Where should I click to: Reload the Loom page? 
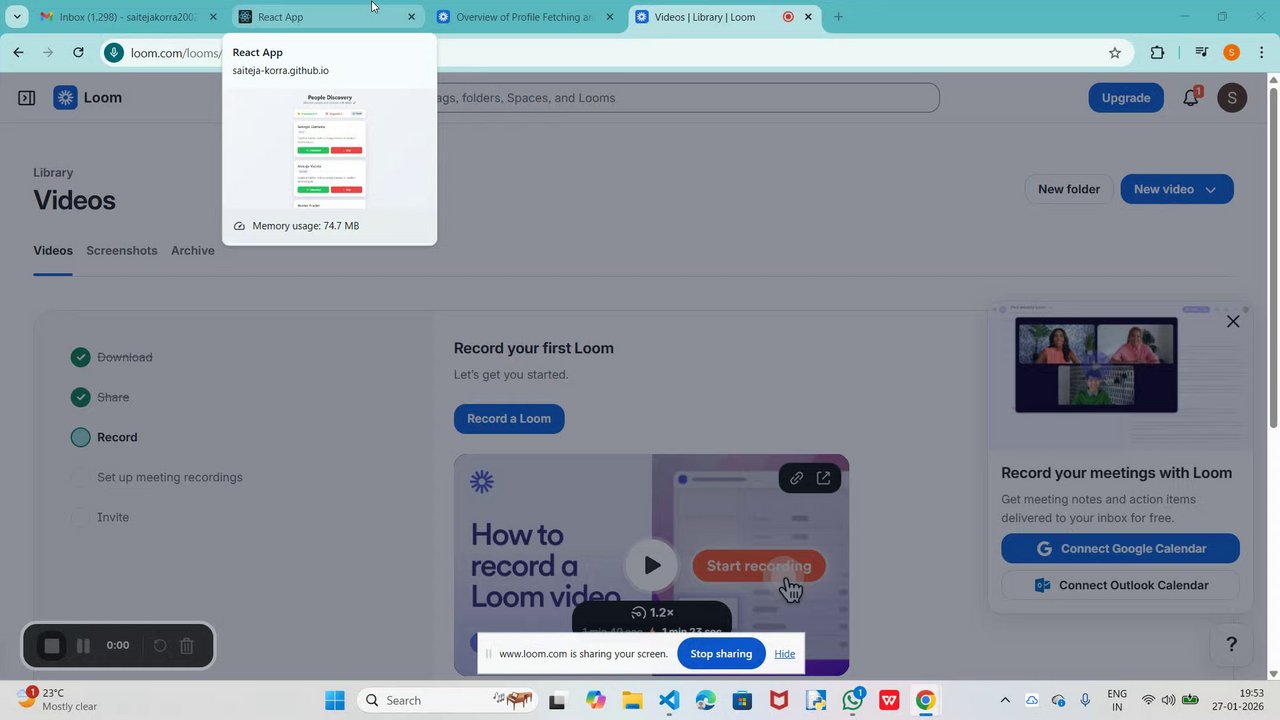pos(78,53)
